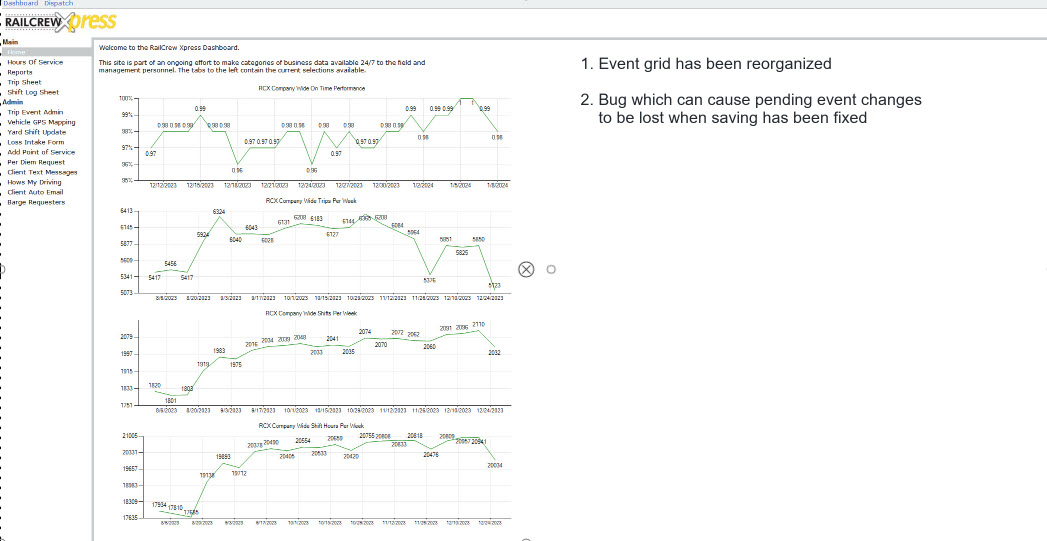Image resolution: width=1047 pixels, height=541 pixels.
Task: Open the Trip Sheet link
Action: (x=25, y=82)
